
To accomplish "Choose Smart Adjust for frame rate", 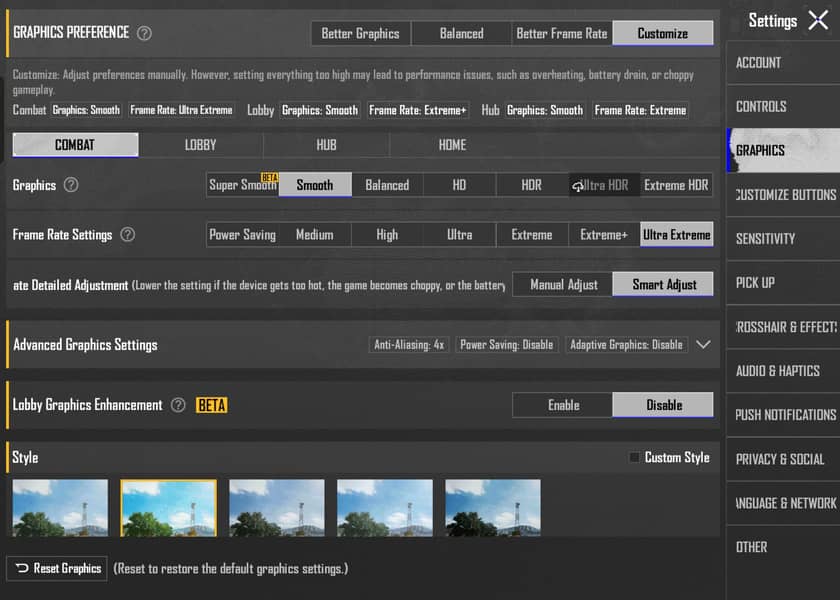I will click(x=663, y=284).
